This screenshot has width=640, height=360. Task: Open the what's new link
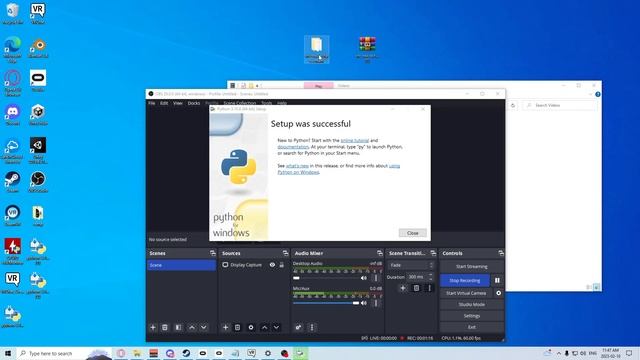[297, 166]
